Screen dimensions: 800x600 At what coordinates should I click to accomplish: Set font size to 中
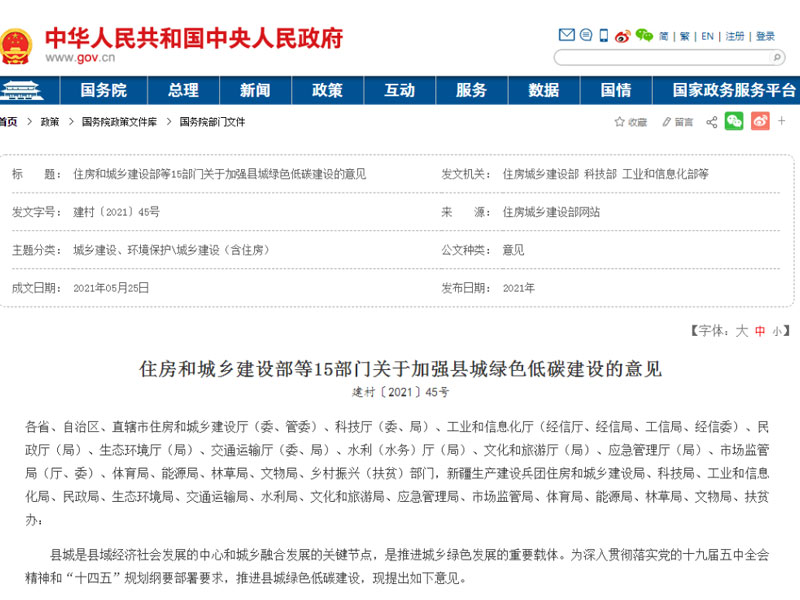[759, 331]
